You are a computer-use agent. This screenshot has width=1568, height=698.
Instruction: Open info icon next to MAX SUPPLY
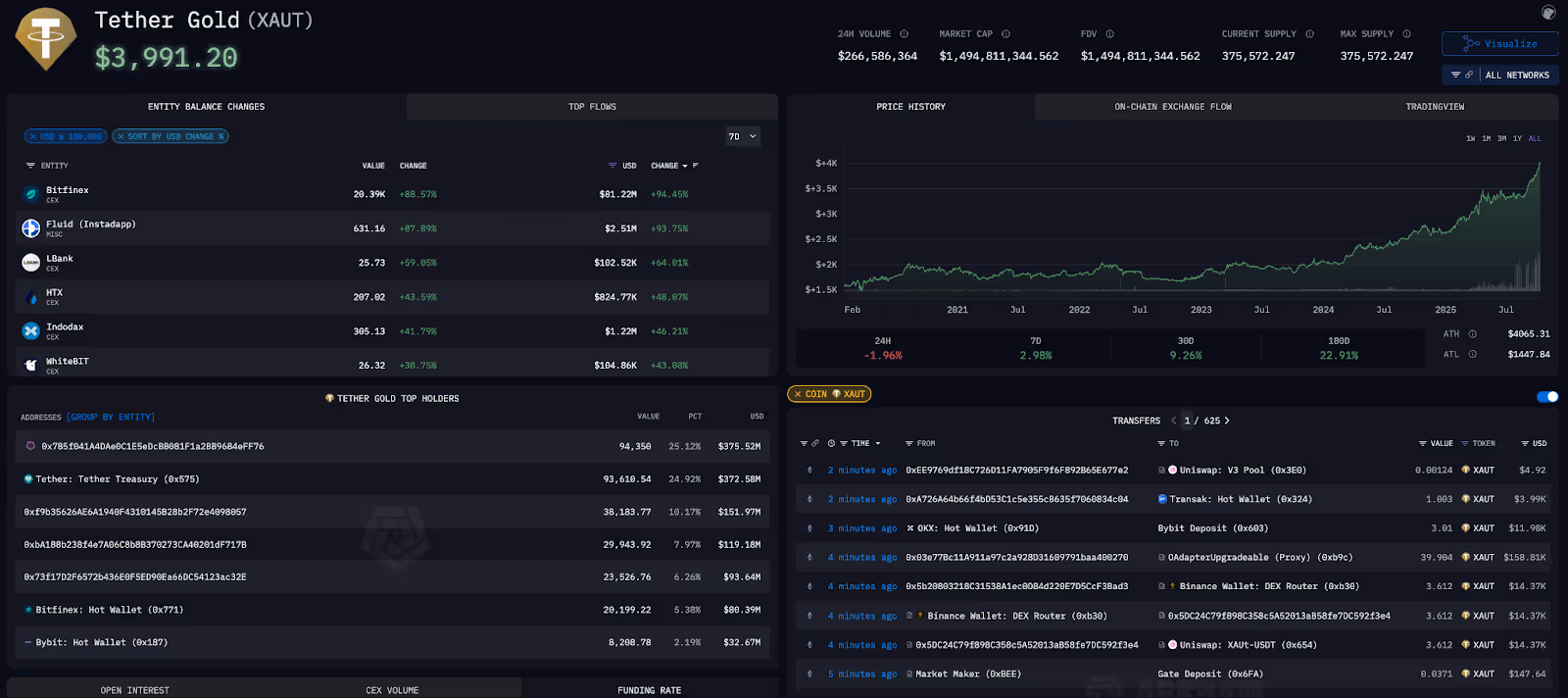pyautogui.click(x=1406, y=34)
